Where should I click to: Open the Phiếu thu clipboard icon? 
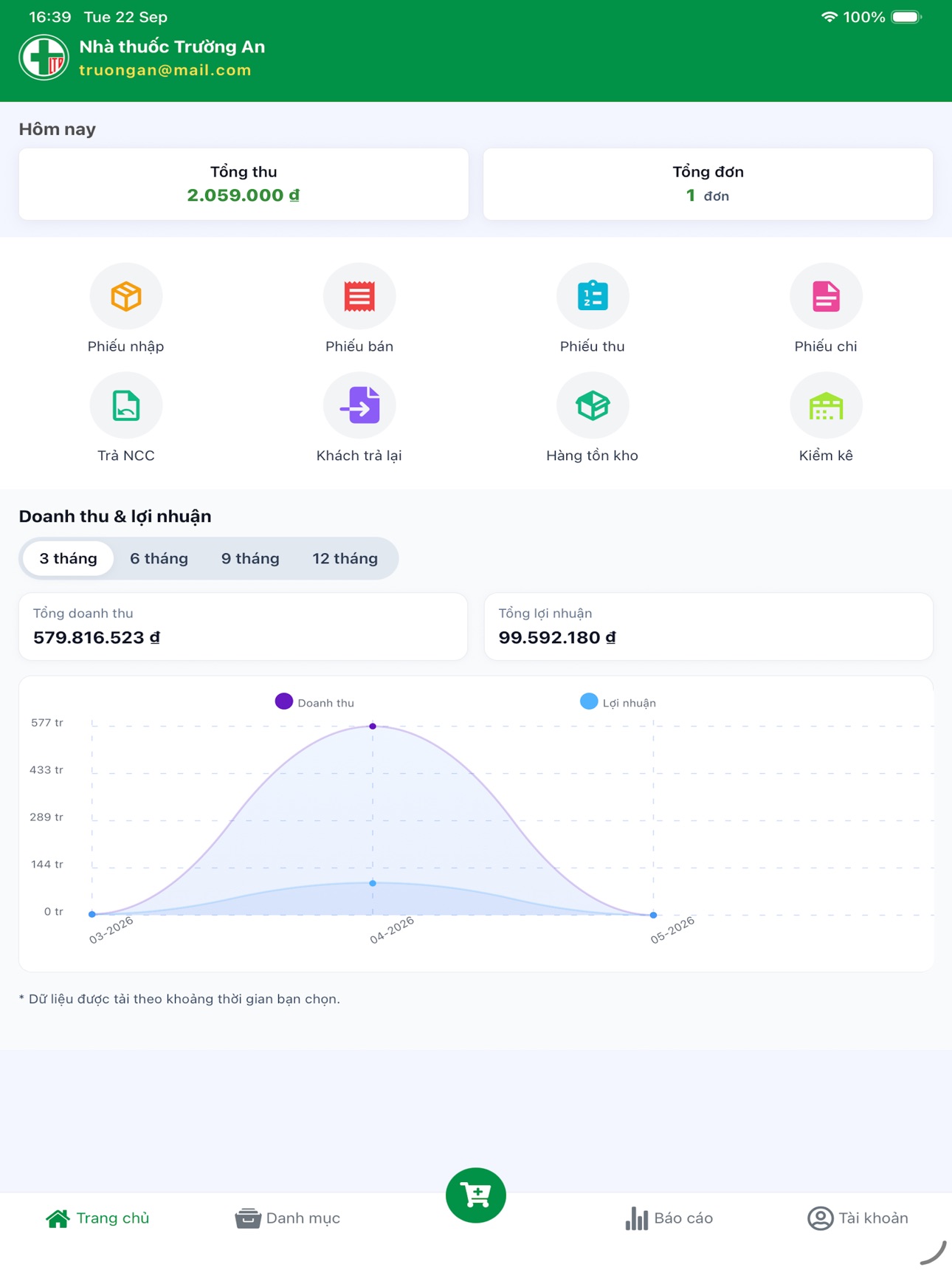(x=593, y=296)
